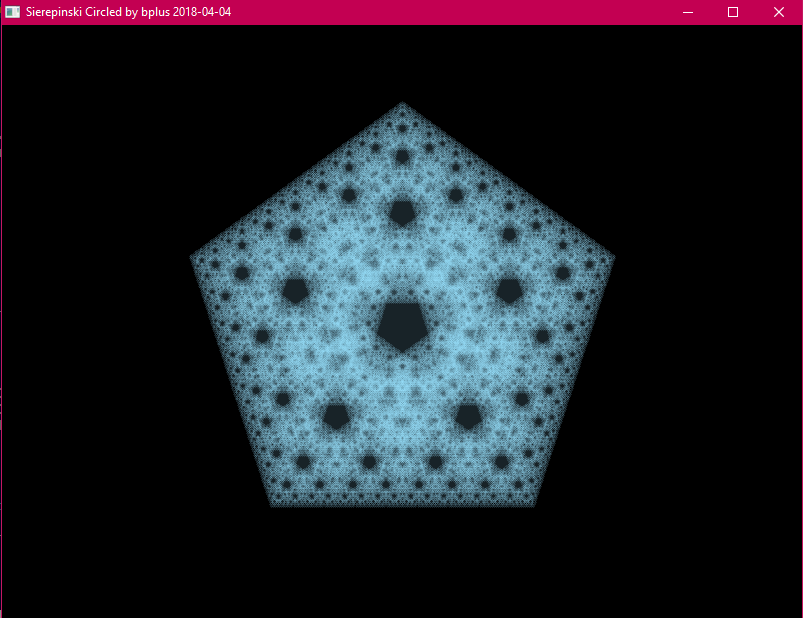Click the rightmost vertex of the fractal pentagon
The width and height of the screenshot is (803, 618).
(613, 258)
